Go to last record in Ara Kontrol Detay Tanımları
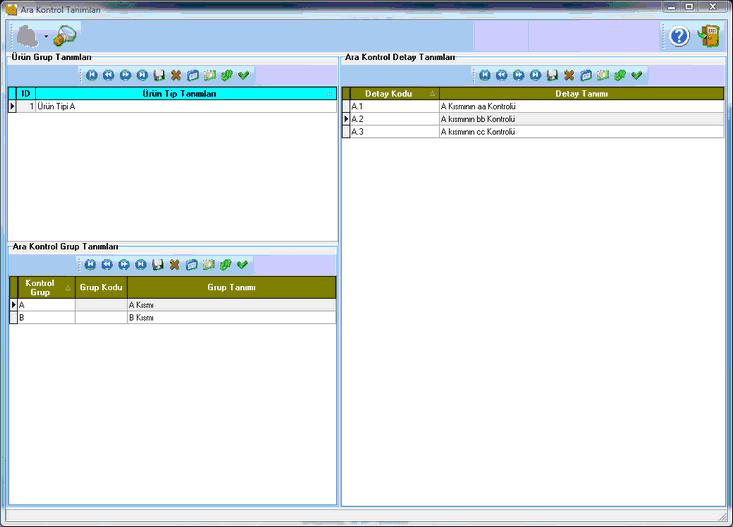The image size is (733, 527). pyautogui.click(x=535, y=75)
